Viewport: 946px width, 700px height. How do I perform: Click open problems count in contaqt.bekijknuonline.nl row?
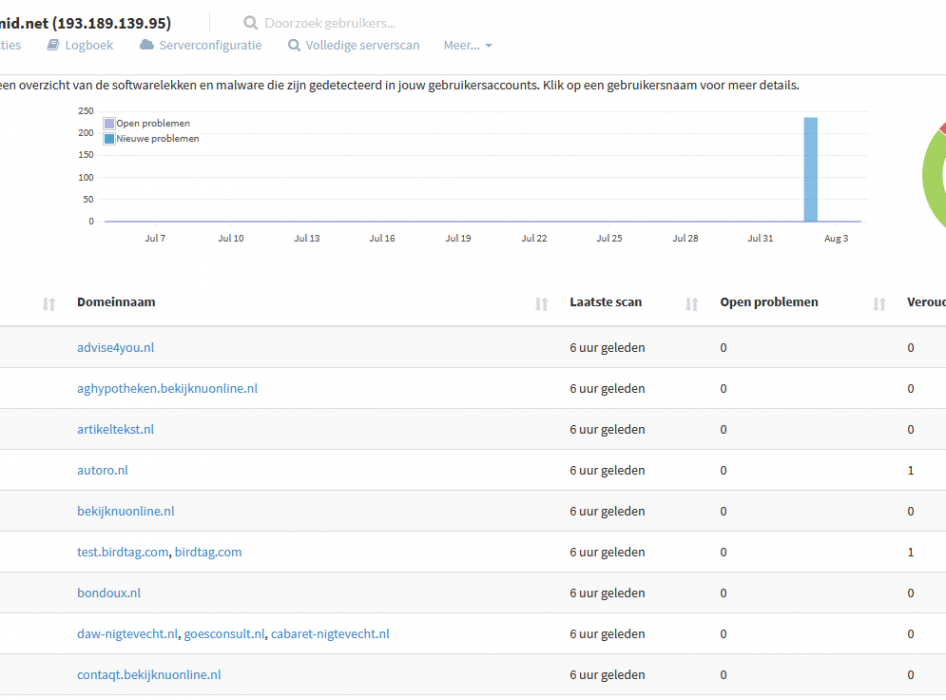click(x=723, y=675)
